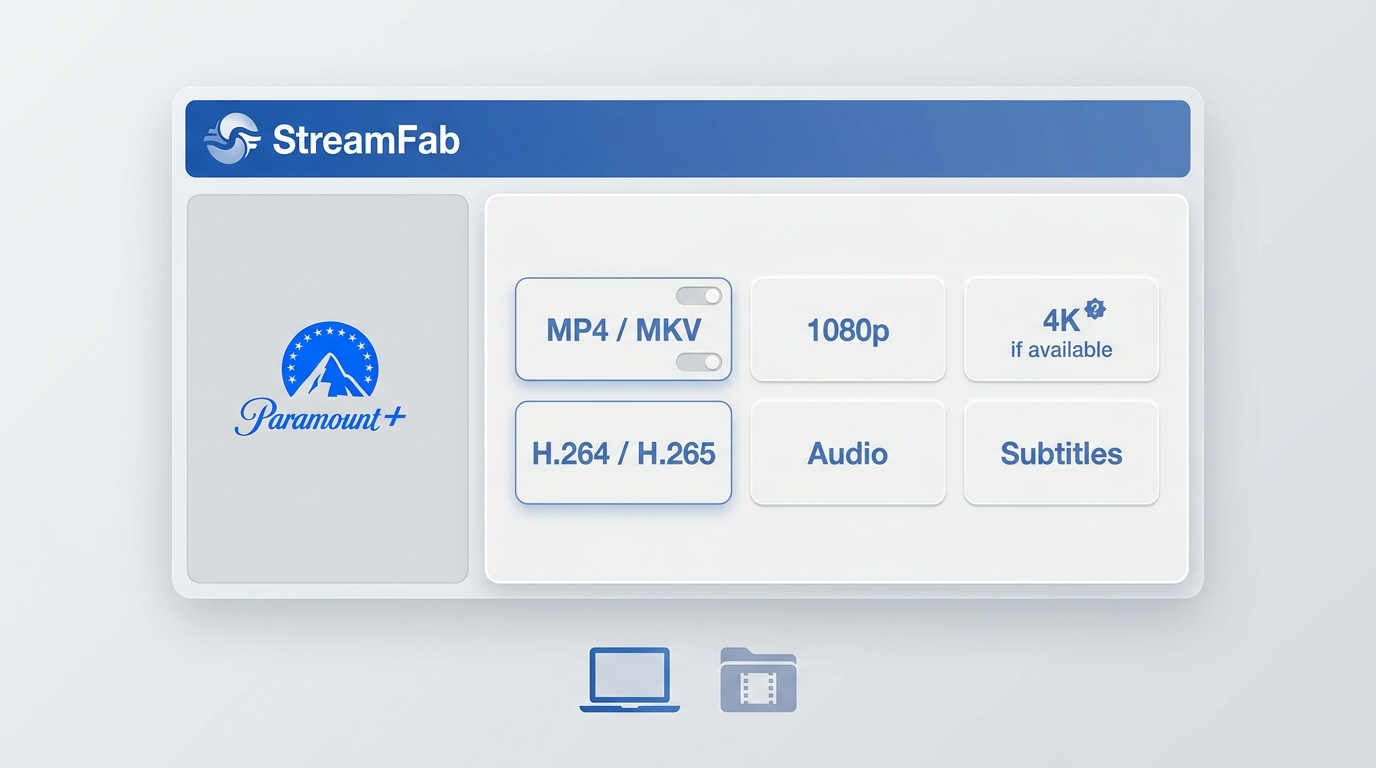1376x768 pixels.
Task: Click the MP4 / MKV format label
Action: tap(623, 330)
